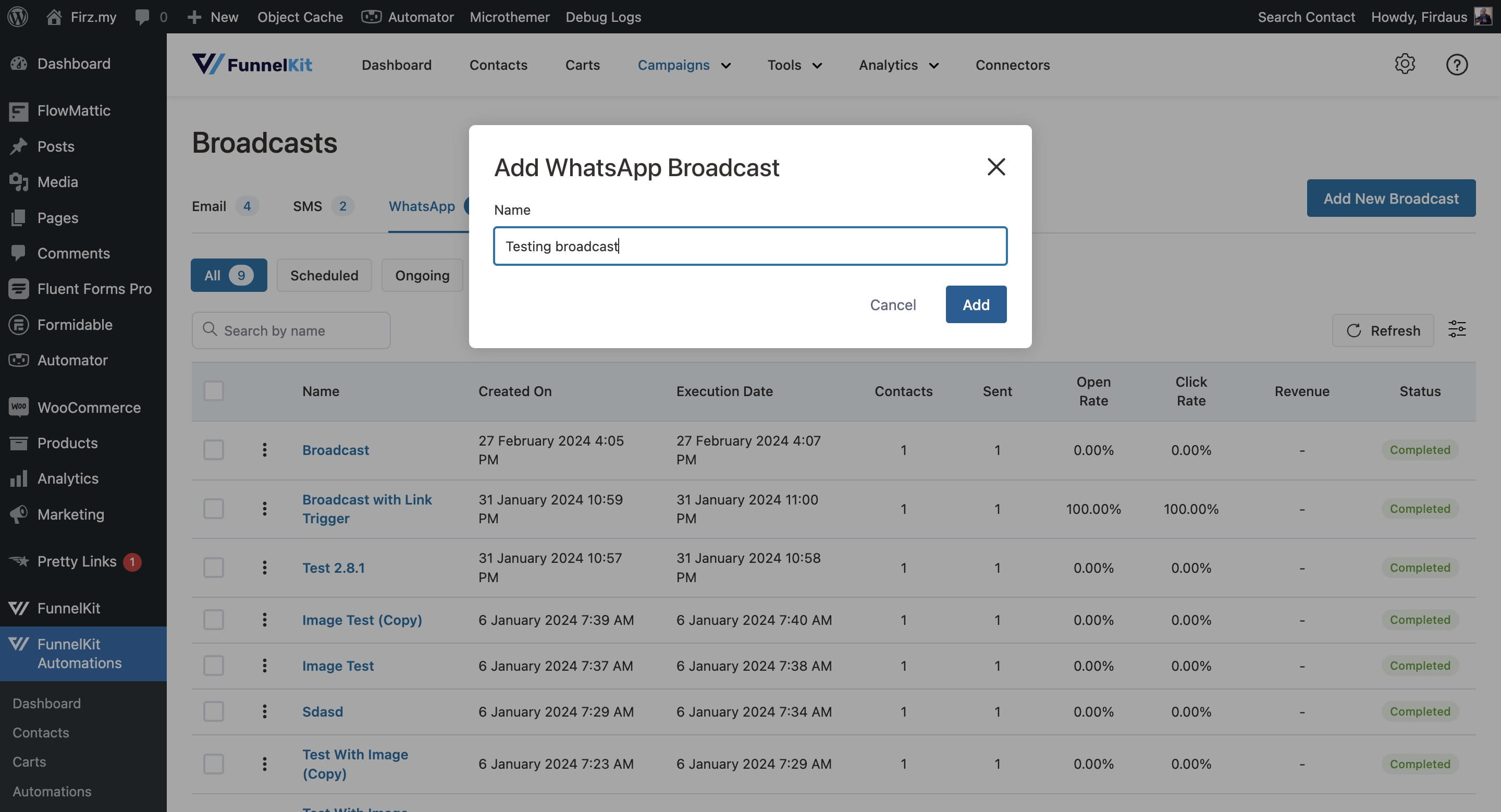Refresh the broadcasts list
The width and height of the screenshot is (1501, 812).
tap(1383, 330)
